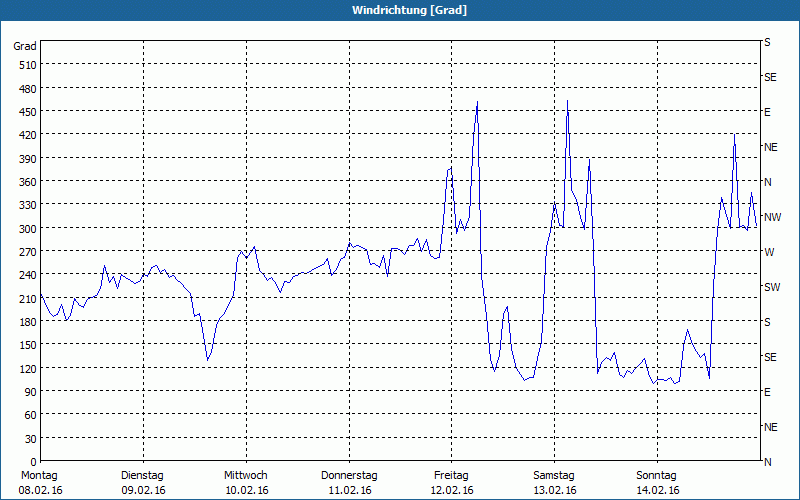The image size is (800, 500).
Task: Click the 330 degree label
Action: click(x=28, y=205)
